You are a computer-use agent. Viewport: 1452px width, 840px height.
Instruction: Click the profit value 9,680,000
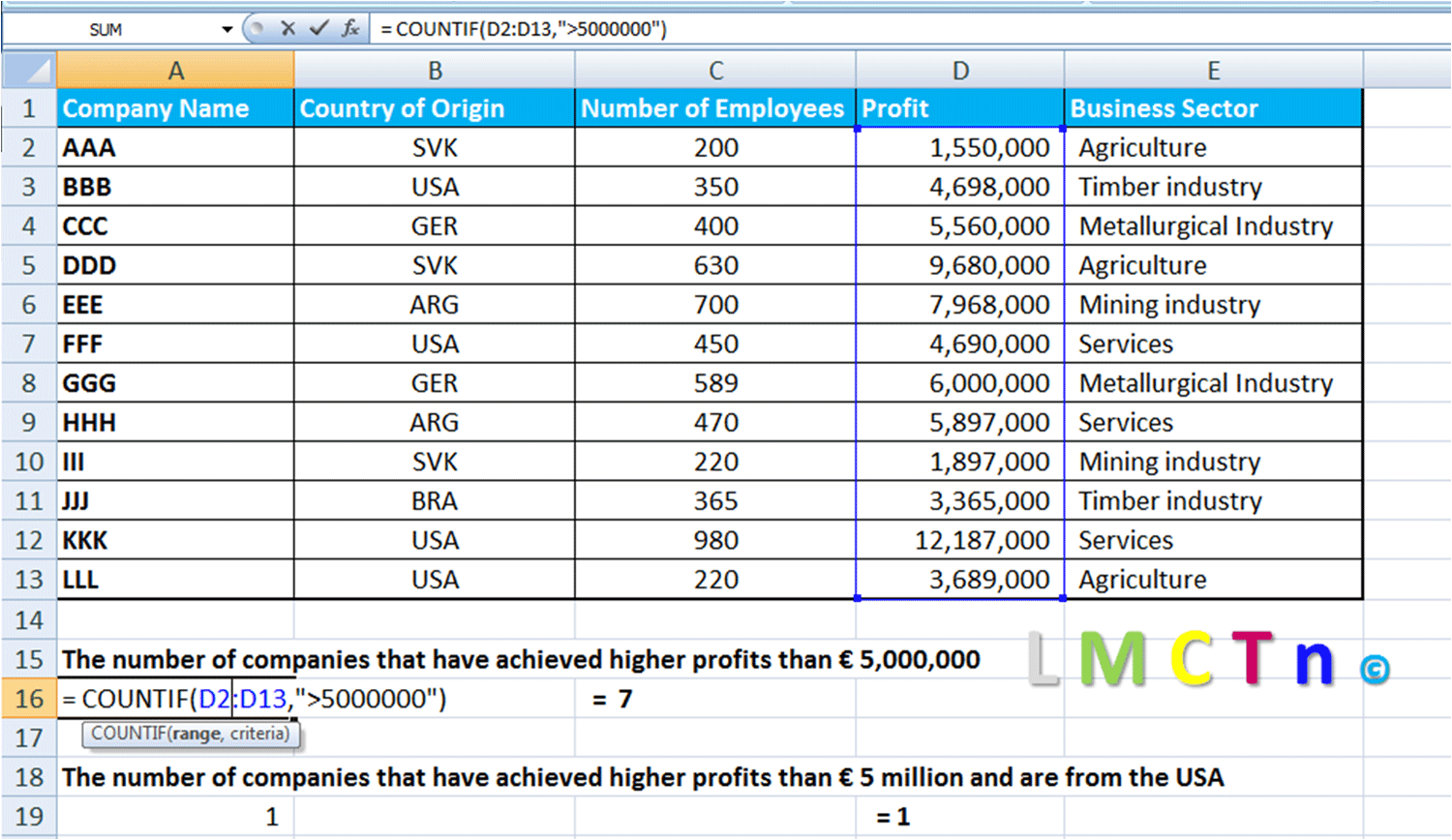960,265
